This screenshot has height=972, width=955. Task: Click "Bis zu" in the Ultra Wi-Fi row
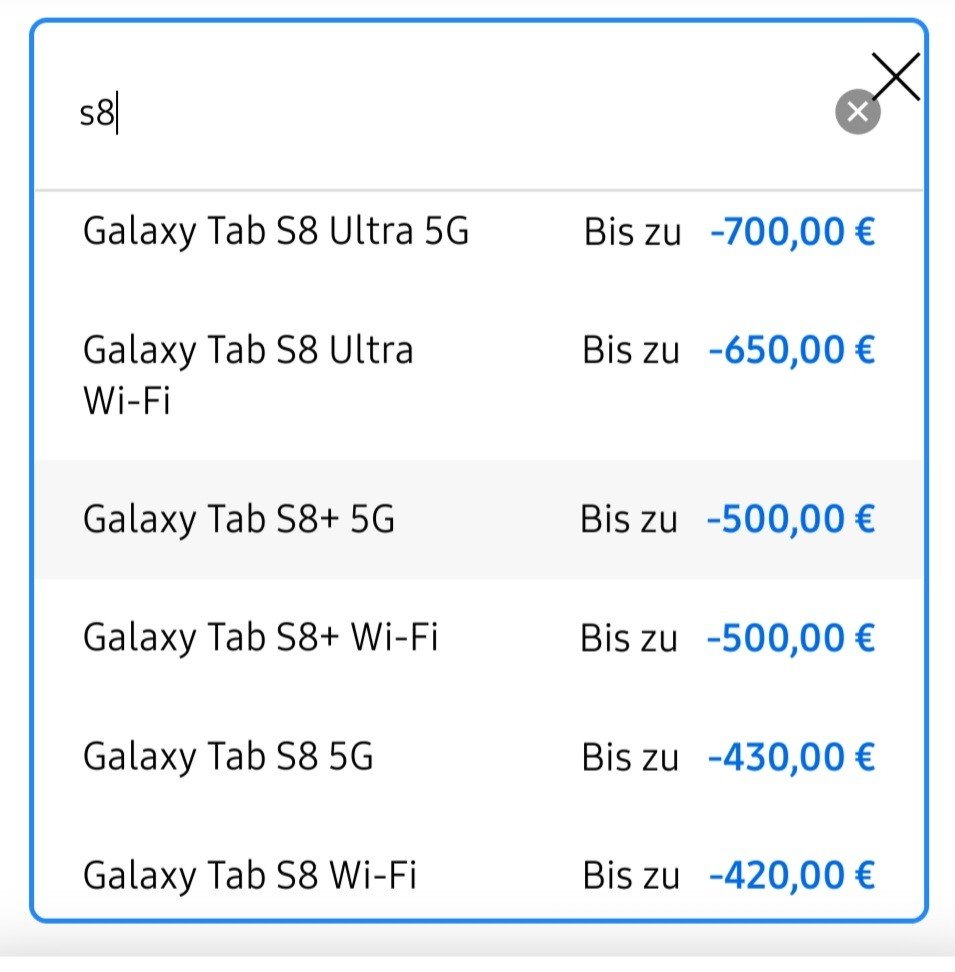[631, 352]
